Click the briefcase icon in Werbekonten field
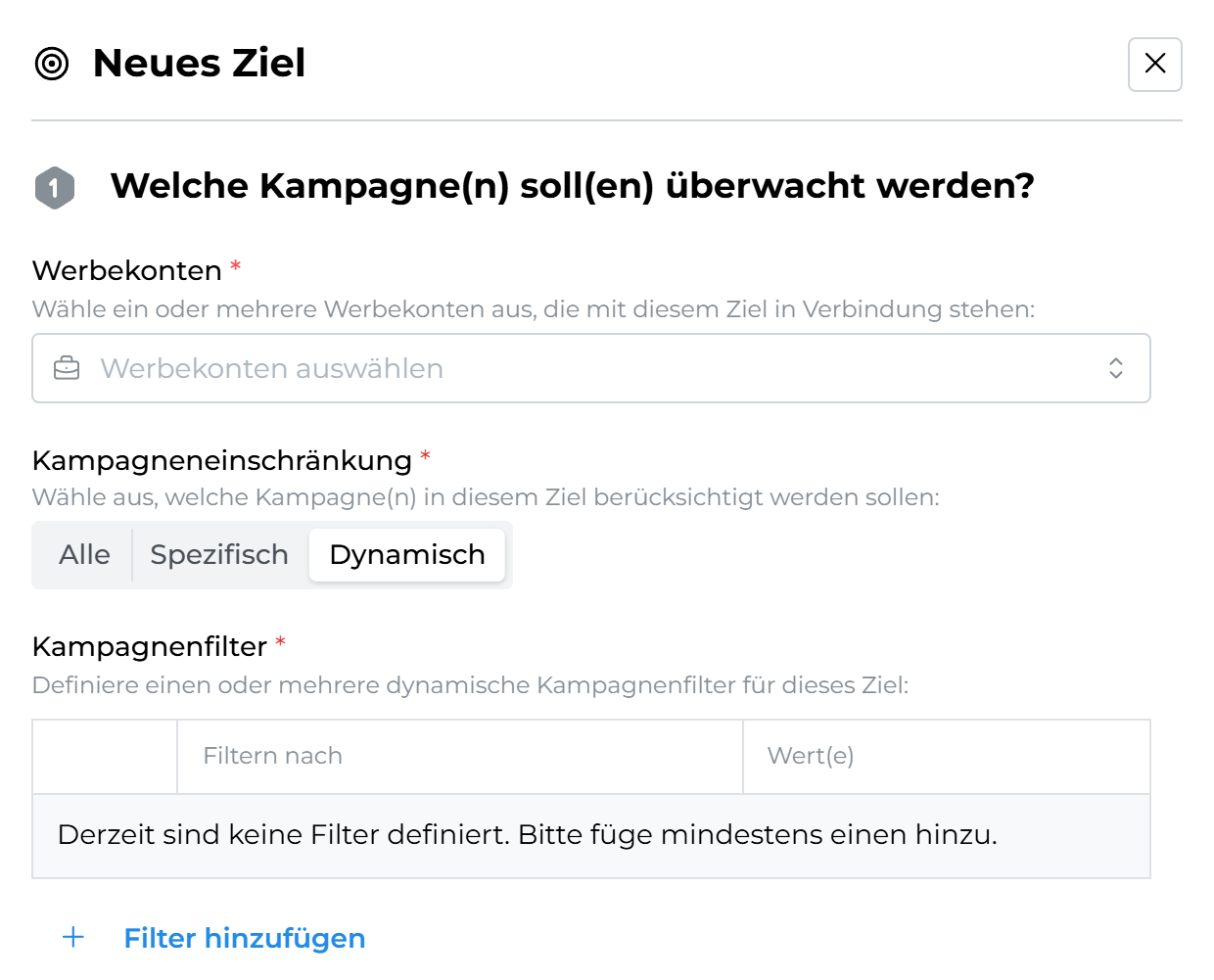The width and height of the screenshot is (1214, 980). coord(67,368)
